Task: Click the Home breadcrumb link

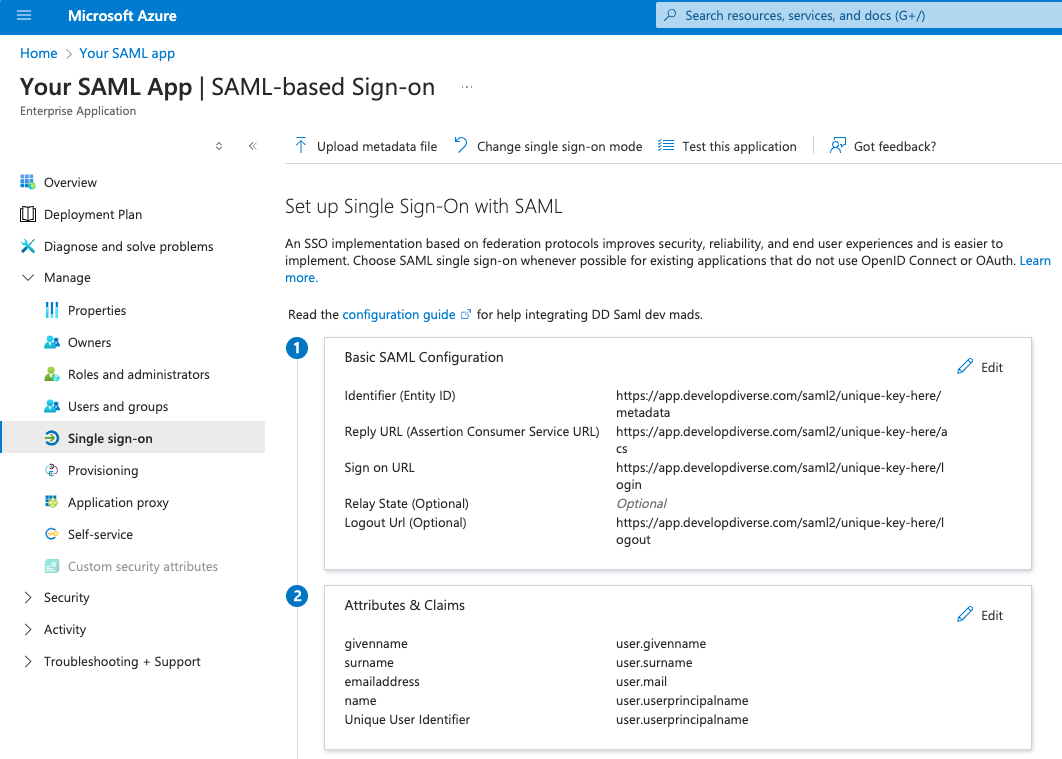Action: [x=39, y=53]
